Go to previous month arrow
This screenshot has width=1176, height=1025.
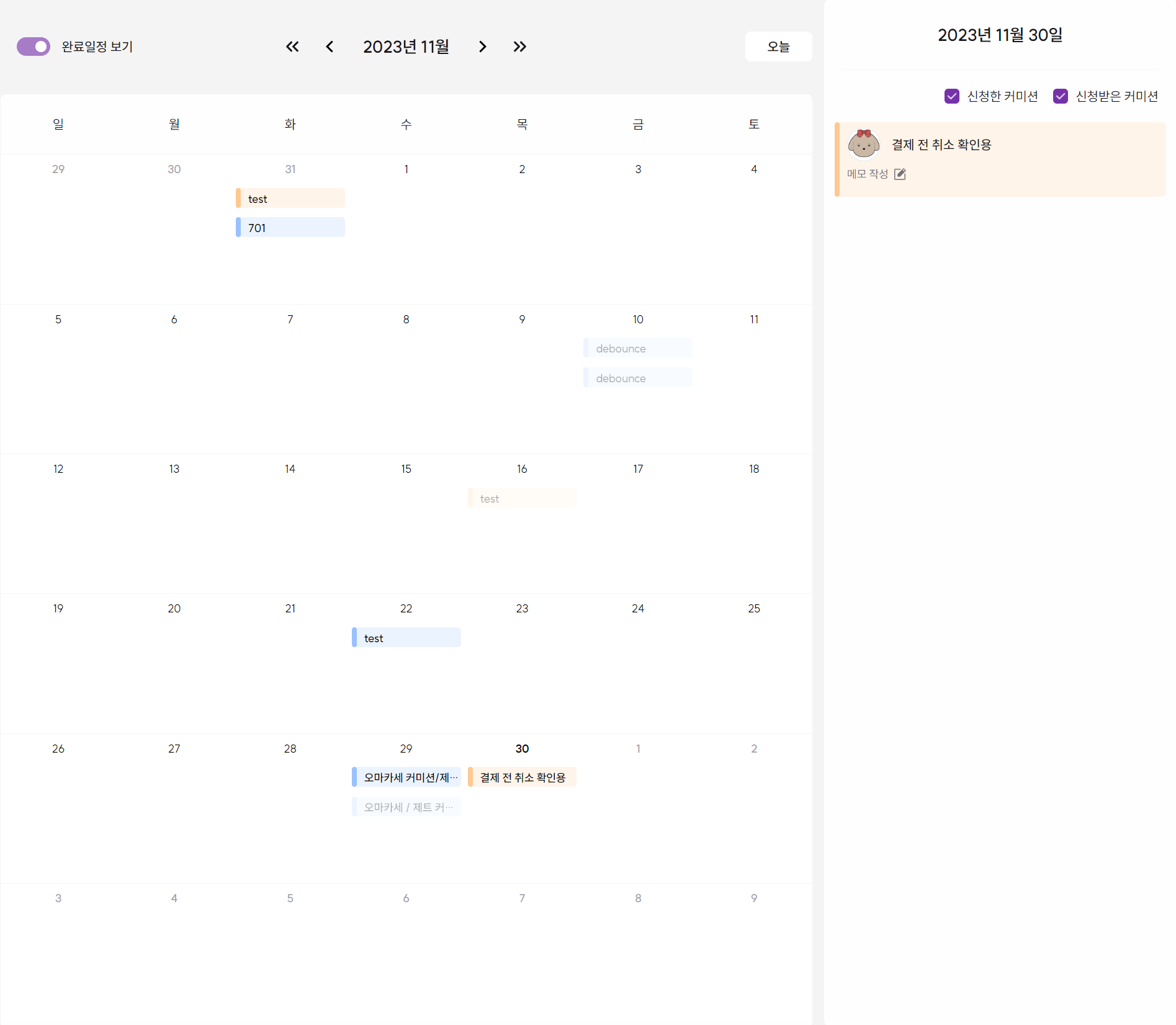coord(330,47)
